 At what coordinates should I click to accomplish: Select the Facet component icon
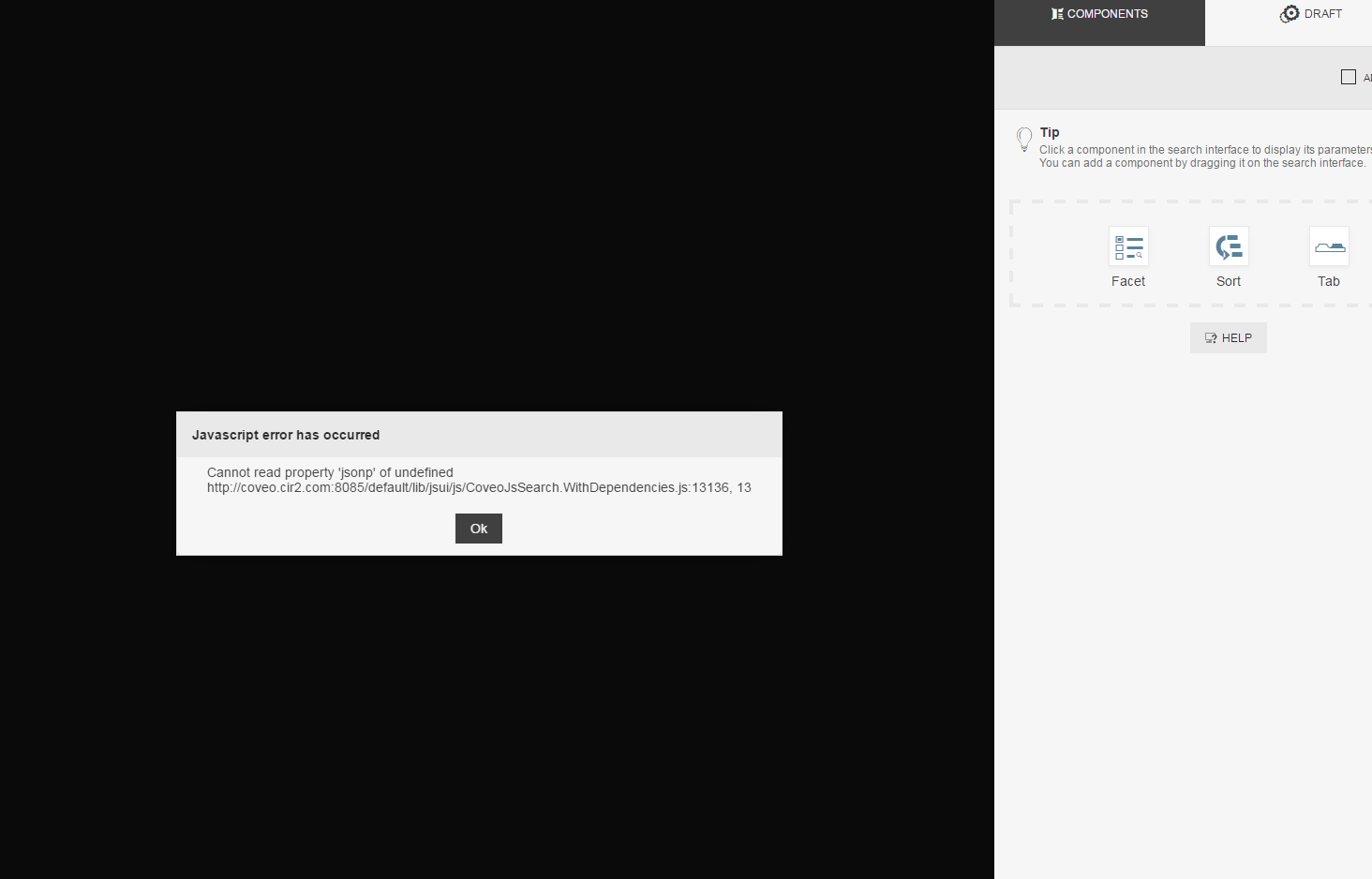pyautogui.click(x=1128, y=246)
